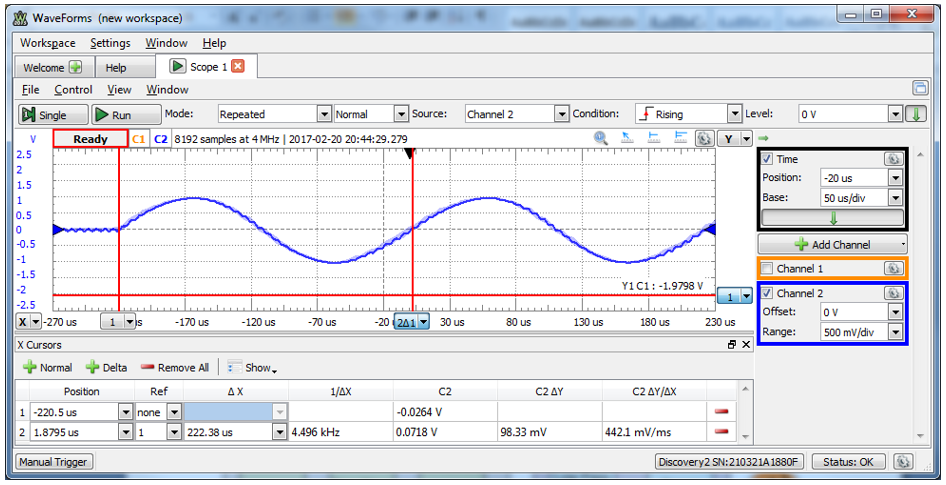Click the green down arrow beside Level
Viewport: 946px width, 485px height.
(916, 113)
